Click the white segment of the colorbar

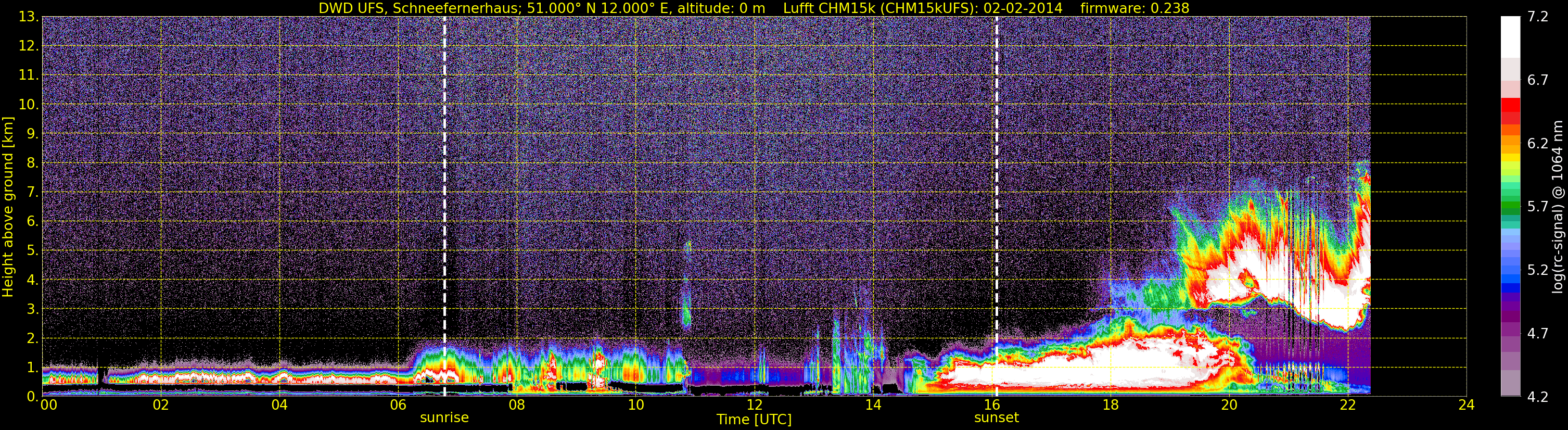1510,36
